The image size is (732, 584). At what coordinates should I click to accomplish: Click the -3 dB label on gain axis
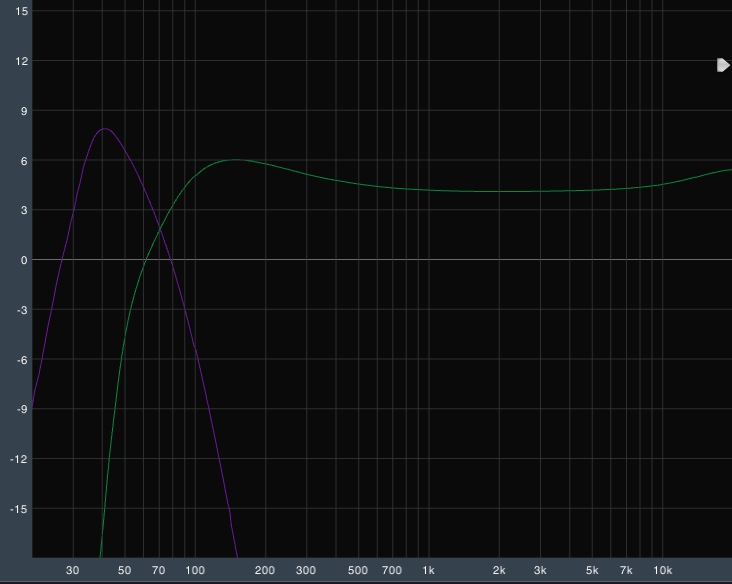[22, 310]
